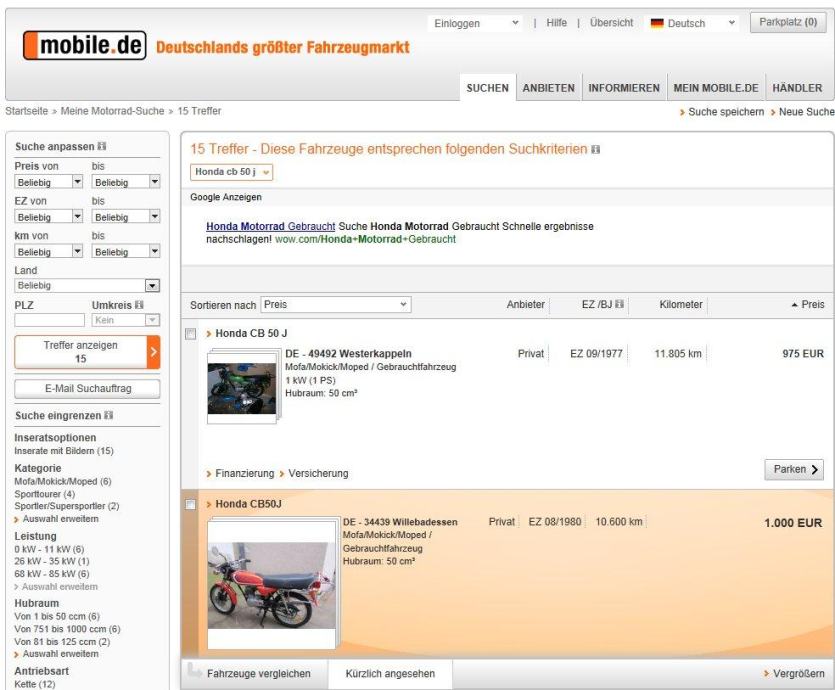835x690 pixels.
Task: Open the Preis bis dropdown
Action: (126, 182)
